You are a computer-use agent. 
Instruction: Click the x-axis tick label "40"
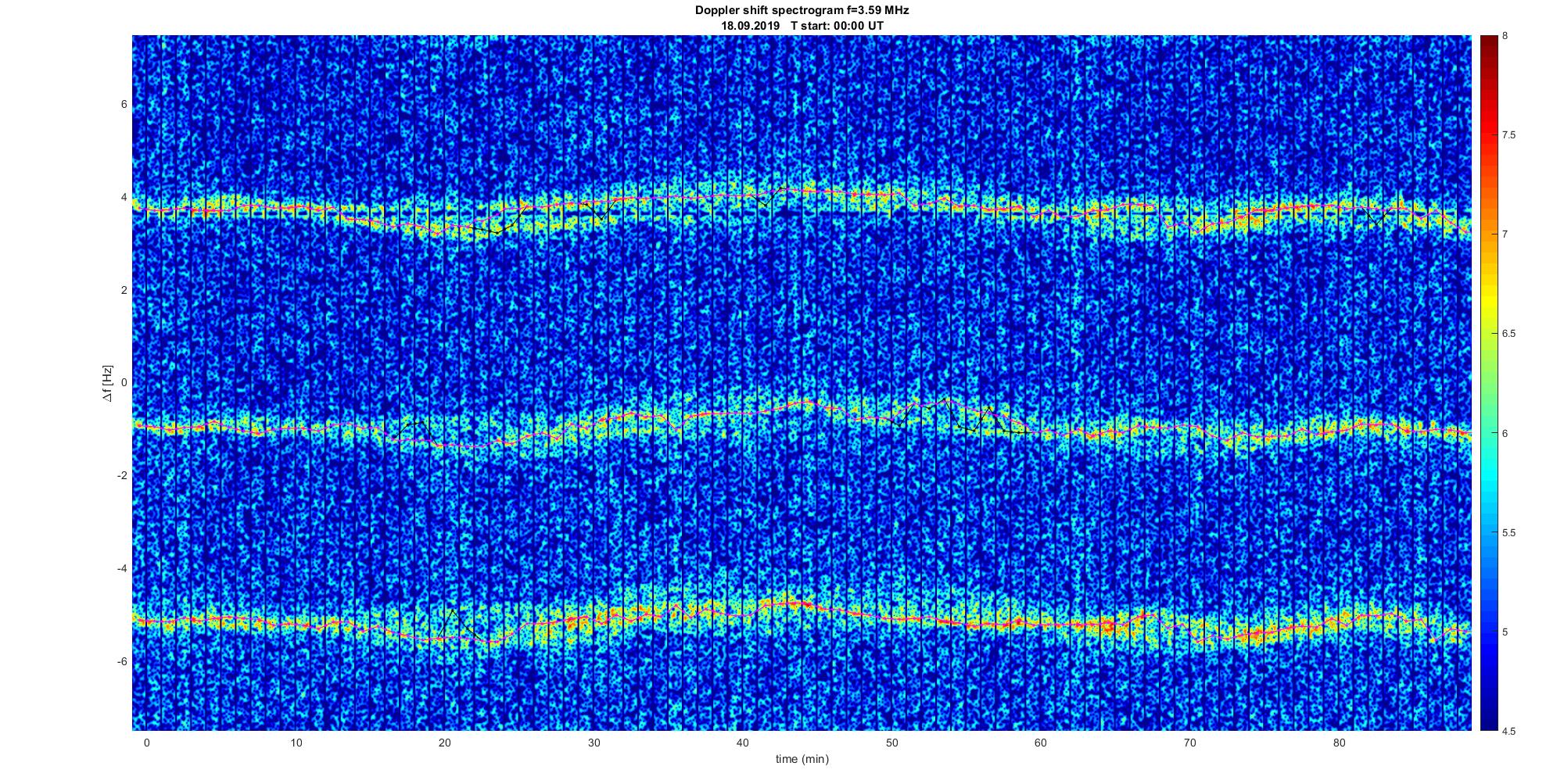click(x=743, y=743)
